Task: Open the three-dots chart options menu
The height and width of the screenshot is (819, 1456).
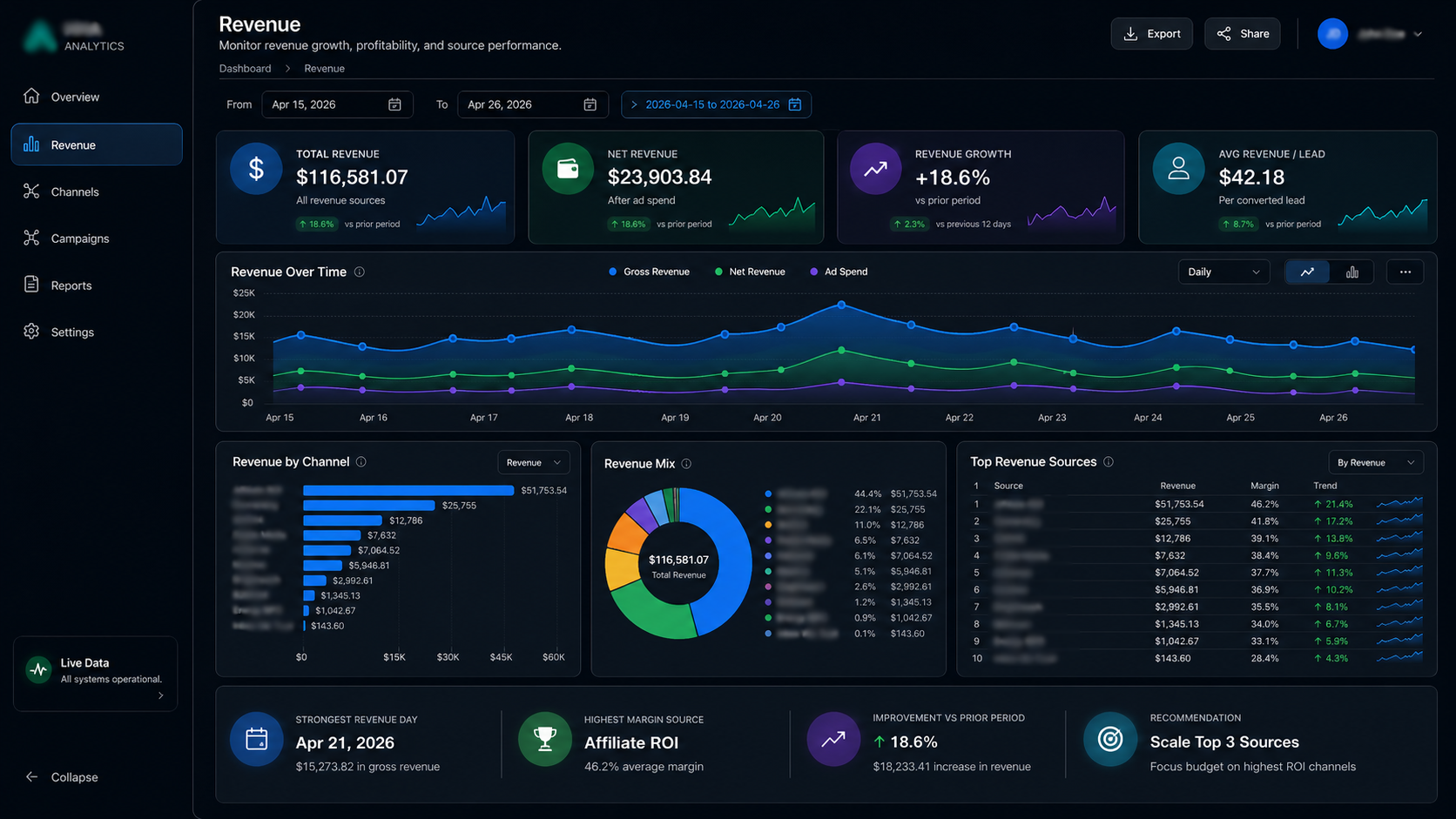Action: (1405, 272)
